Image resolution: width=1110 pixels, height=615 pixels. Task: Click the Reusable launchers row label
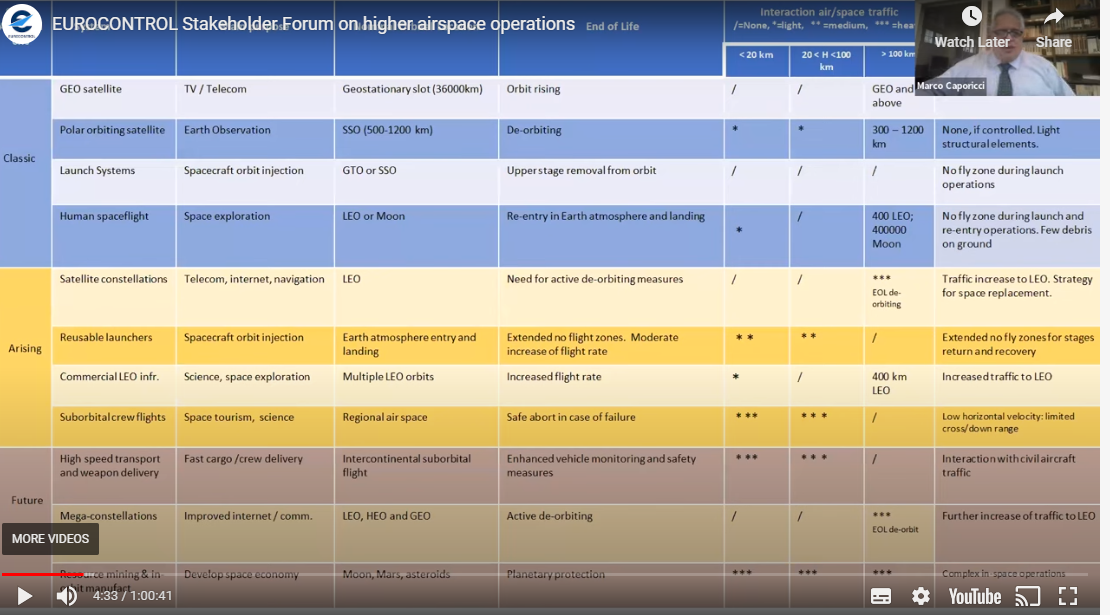pos(105,338)
